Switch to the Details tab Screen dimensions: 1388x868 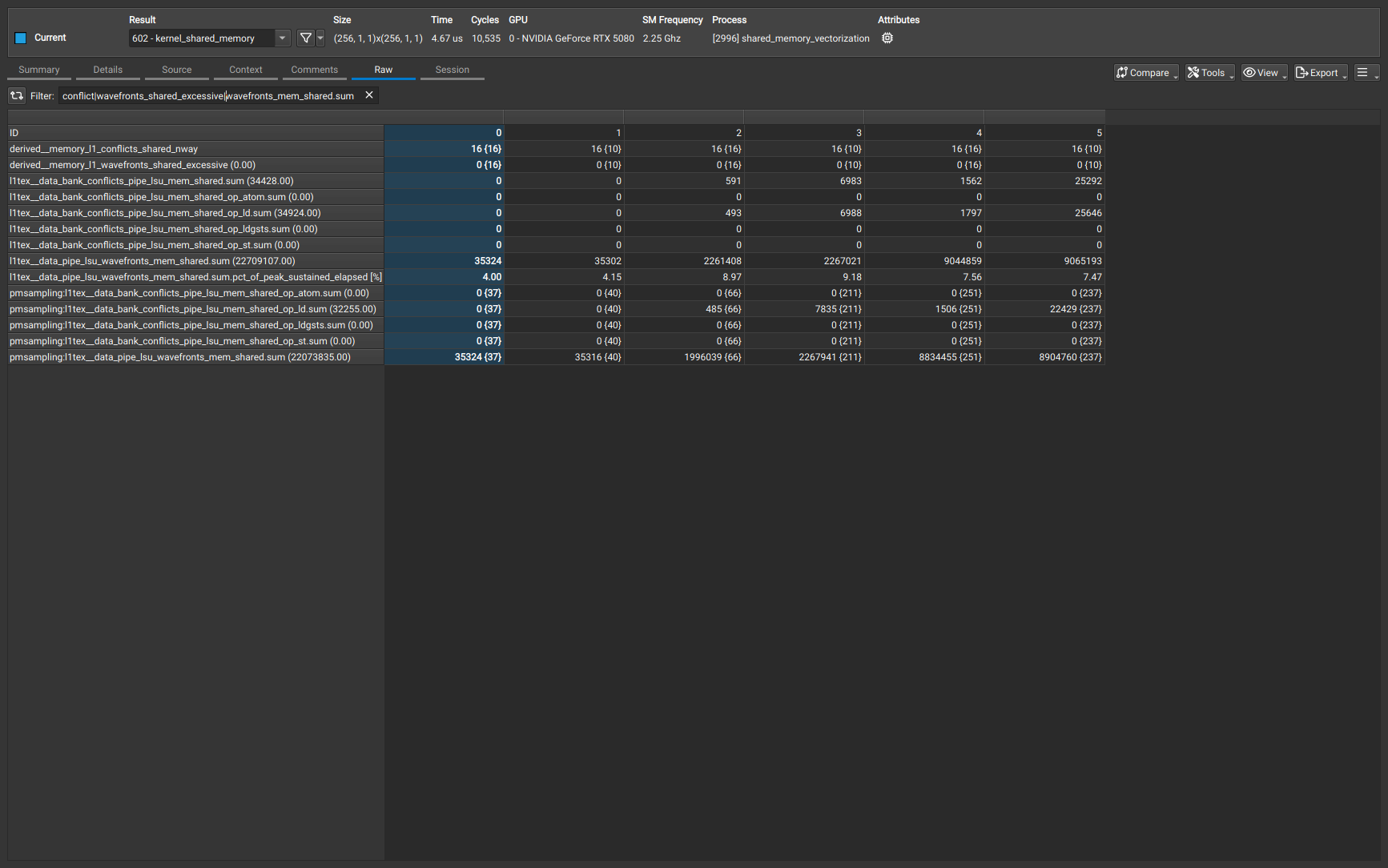pos(107,70)
